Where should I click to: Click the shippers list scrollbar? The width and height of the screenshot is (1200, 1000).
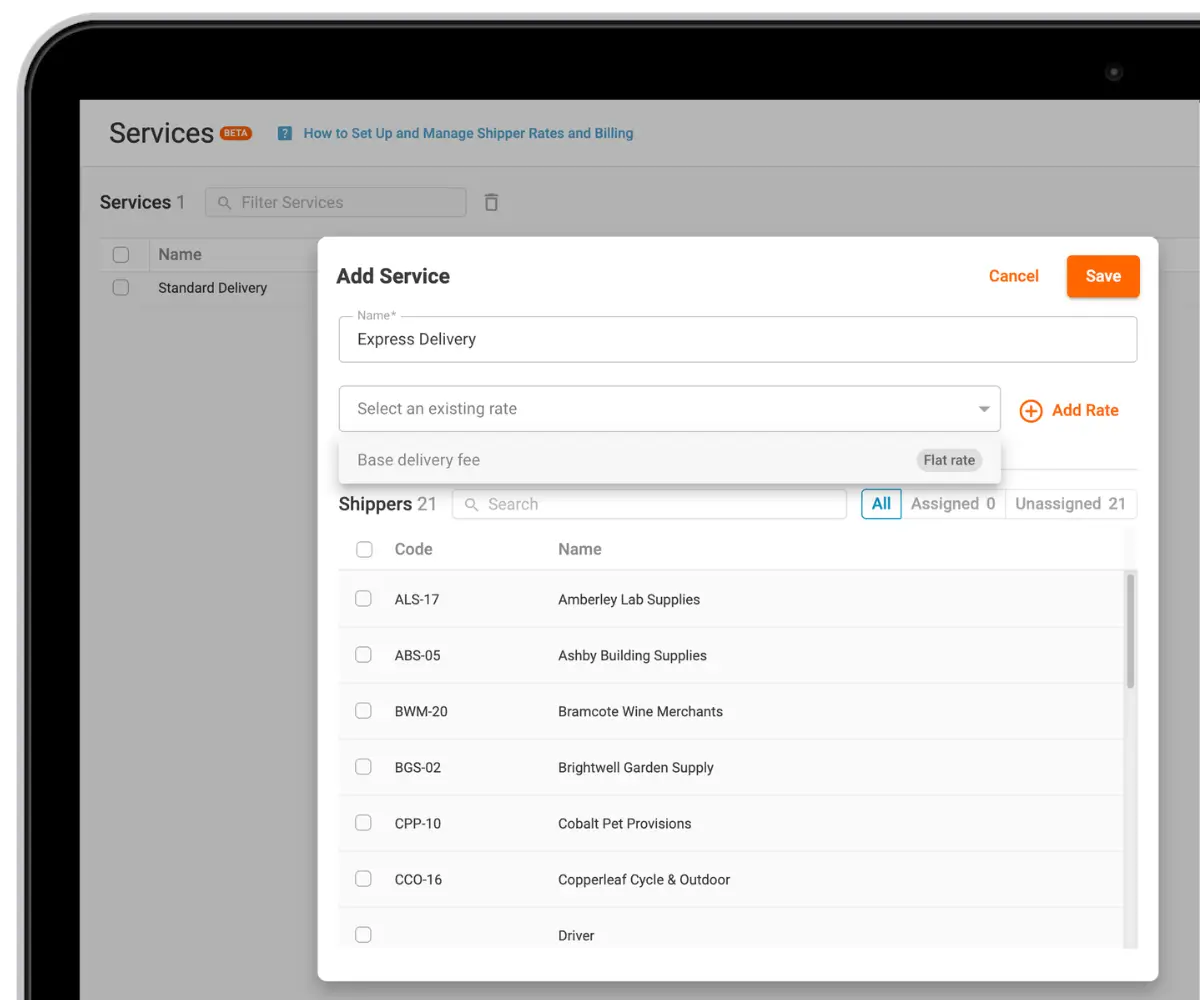click(1131, 630)
